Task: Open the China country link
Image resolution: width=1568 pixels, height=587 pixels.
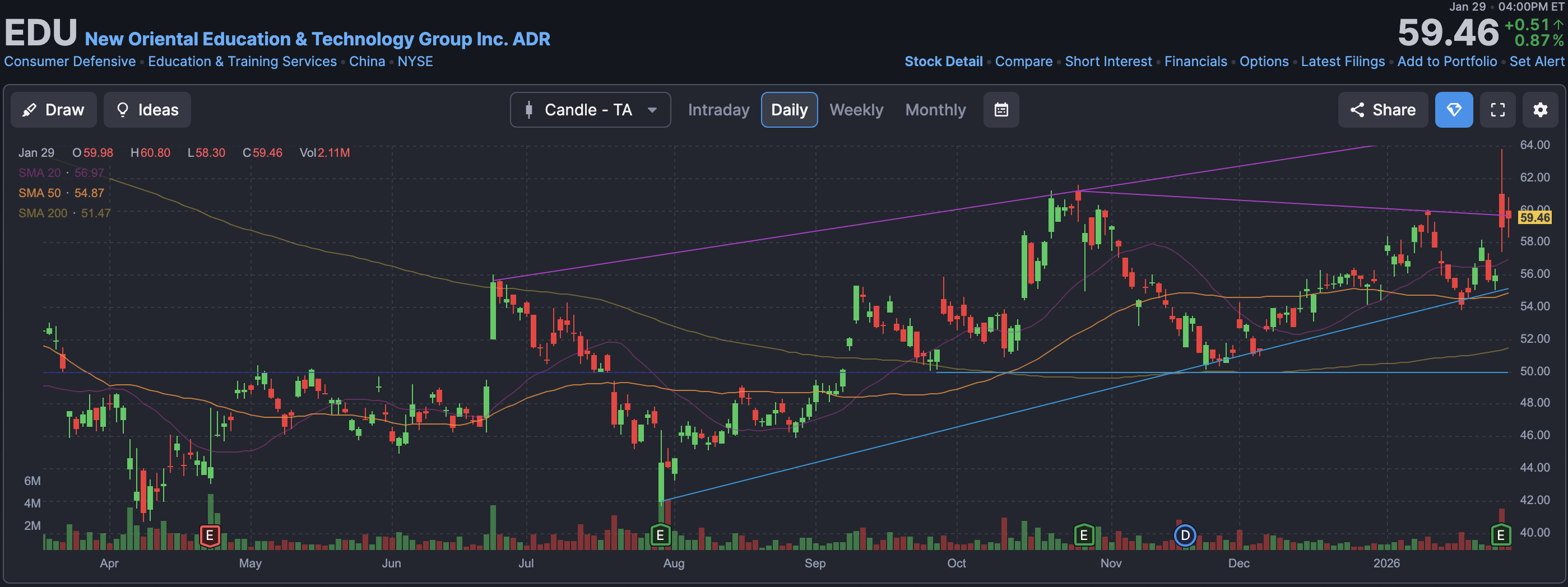Action: 367,62
